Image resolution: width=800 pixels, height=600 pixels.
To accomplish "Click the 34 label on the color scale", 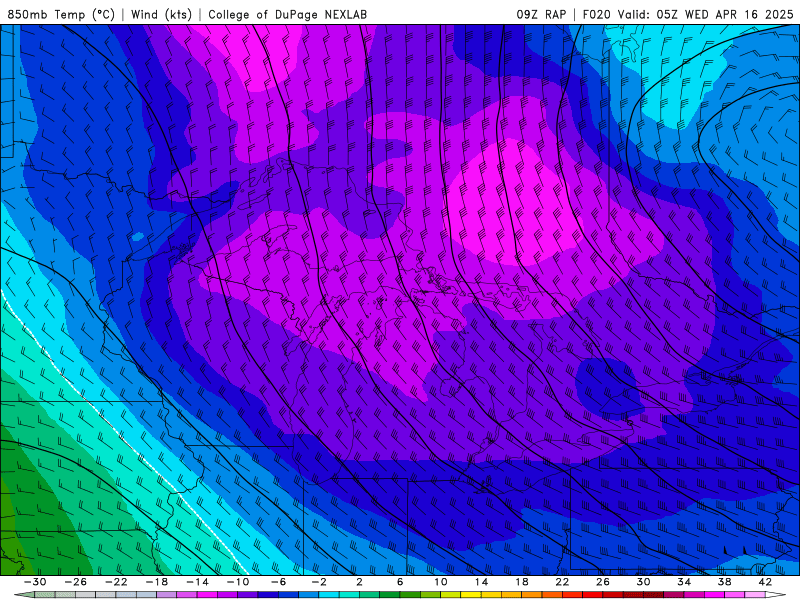I will coord(684,582).
